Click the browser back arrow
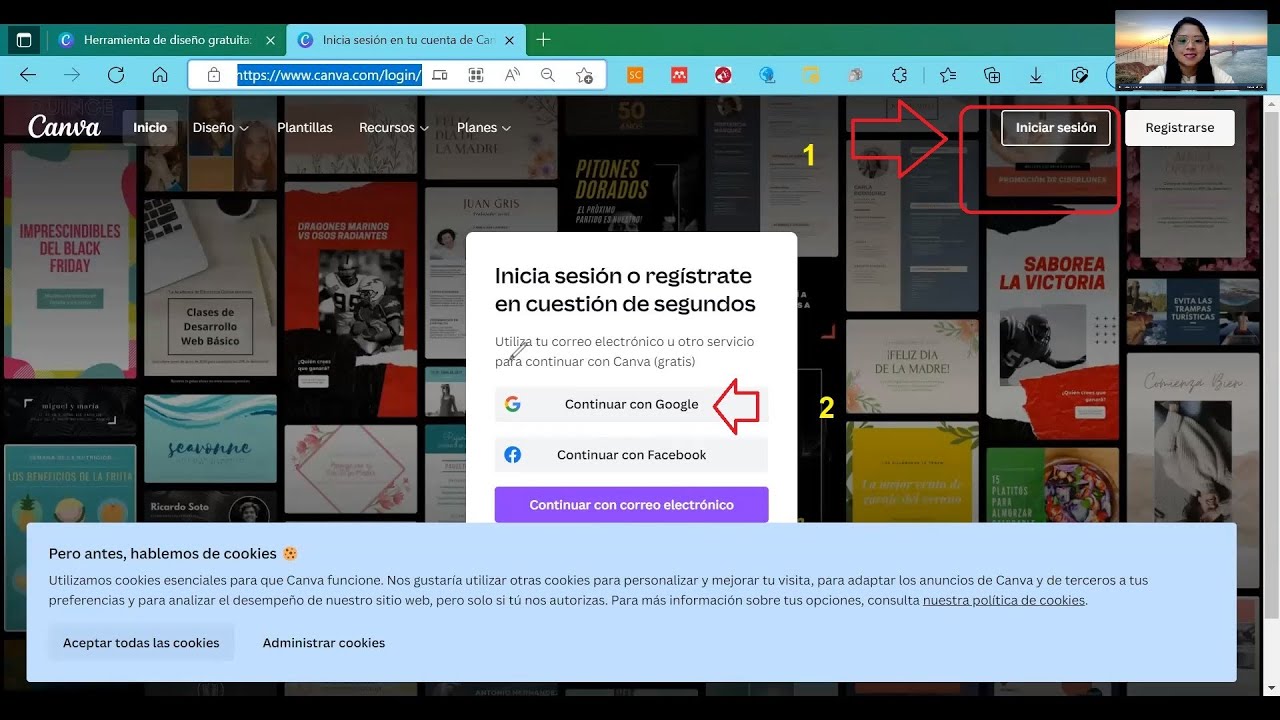This screenshot has width=1280, height=720. pyautogui.click(x=28, y=75)
